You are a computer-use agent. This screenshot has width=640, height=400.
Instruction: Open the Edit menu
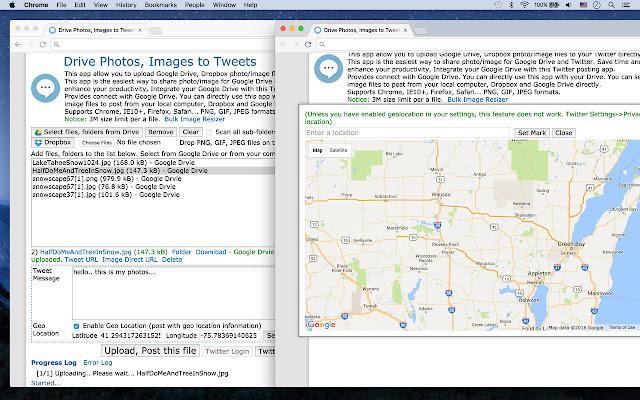click(x=80, y=5)
